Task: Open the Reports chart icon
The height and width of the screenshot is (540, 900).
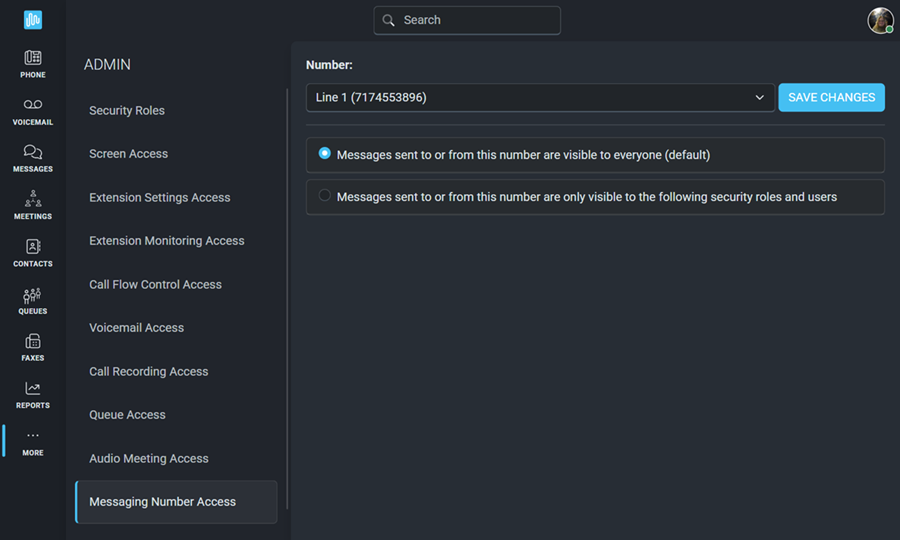Action: pos(33,389)
